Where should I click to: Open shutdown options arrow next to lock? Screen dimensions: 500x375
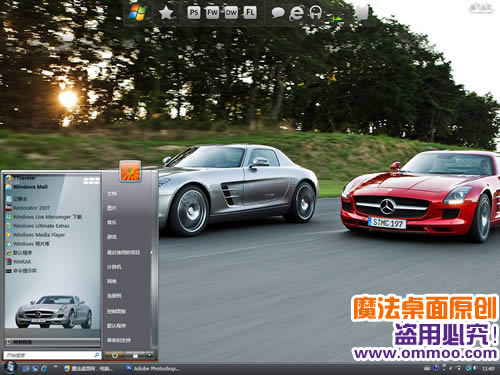149,356
